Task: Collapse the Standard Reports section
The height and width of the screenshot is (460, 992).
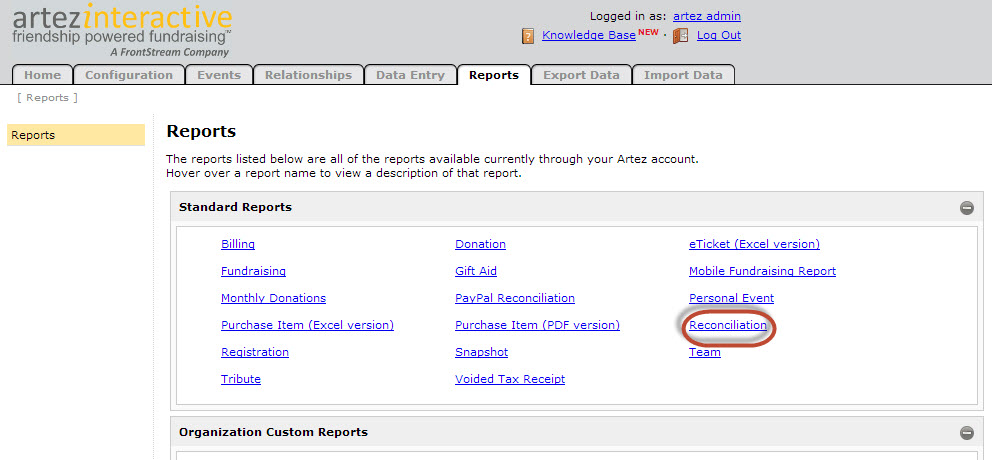Action: point(966,208)
